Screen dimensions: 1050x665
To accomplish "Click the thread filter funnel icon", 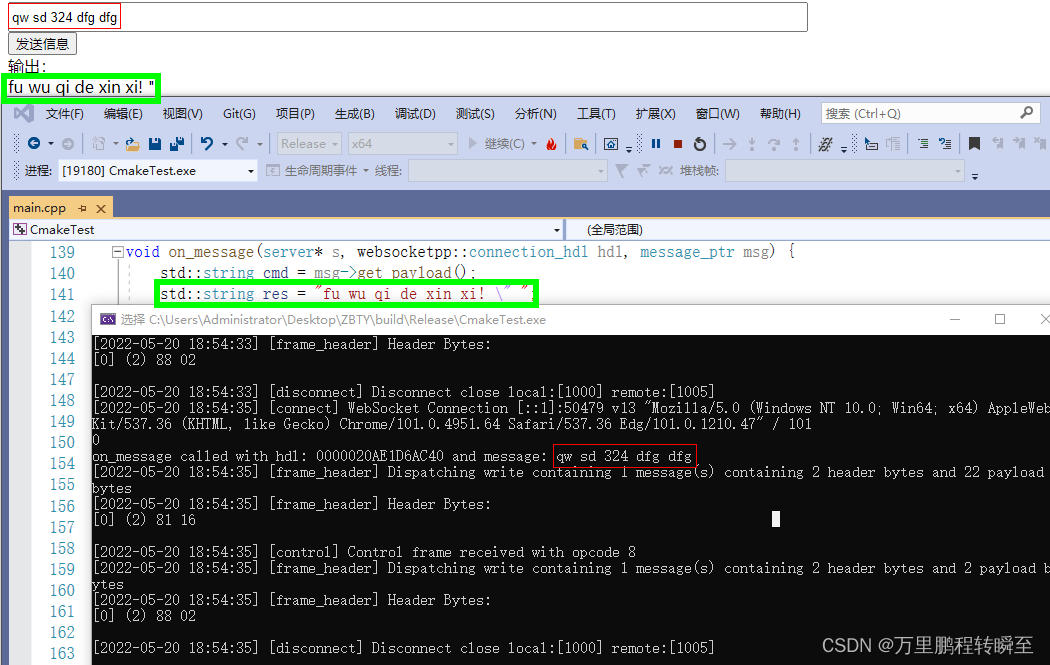I will point(621,171).
